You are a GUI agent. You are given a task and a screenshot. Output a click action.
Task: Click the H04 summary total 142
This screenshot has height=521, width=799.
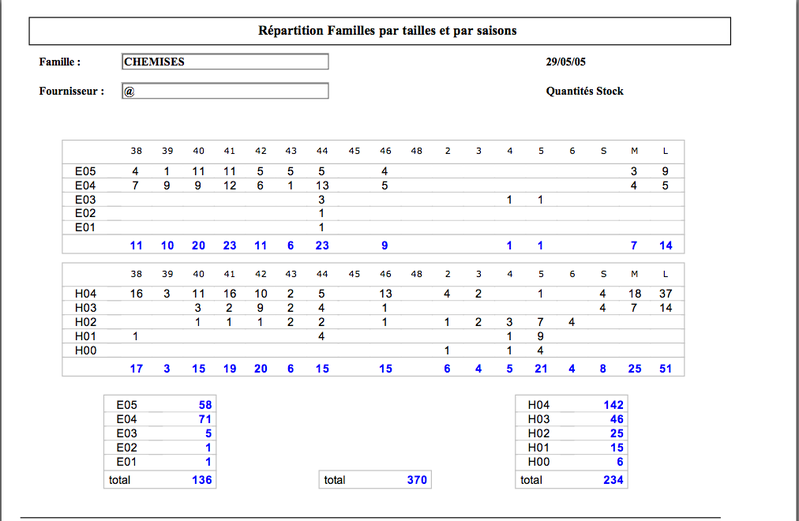coord(614,405)
